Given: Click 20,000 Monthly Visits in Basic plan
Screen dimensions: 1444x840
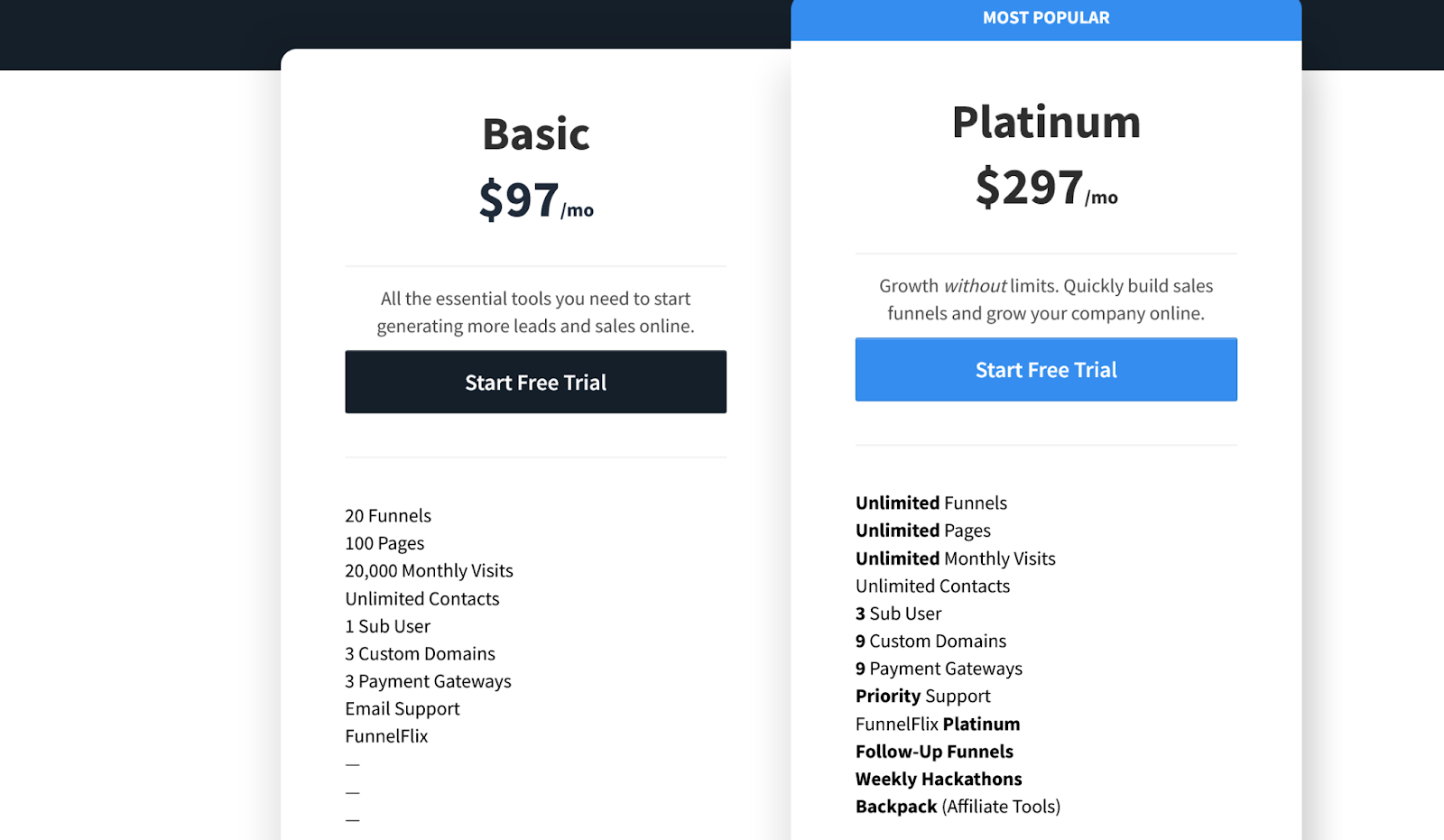Looking at the screenshot, I should (429, 571).
